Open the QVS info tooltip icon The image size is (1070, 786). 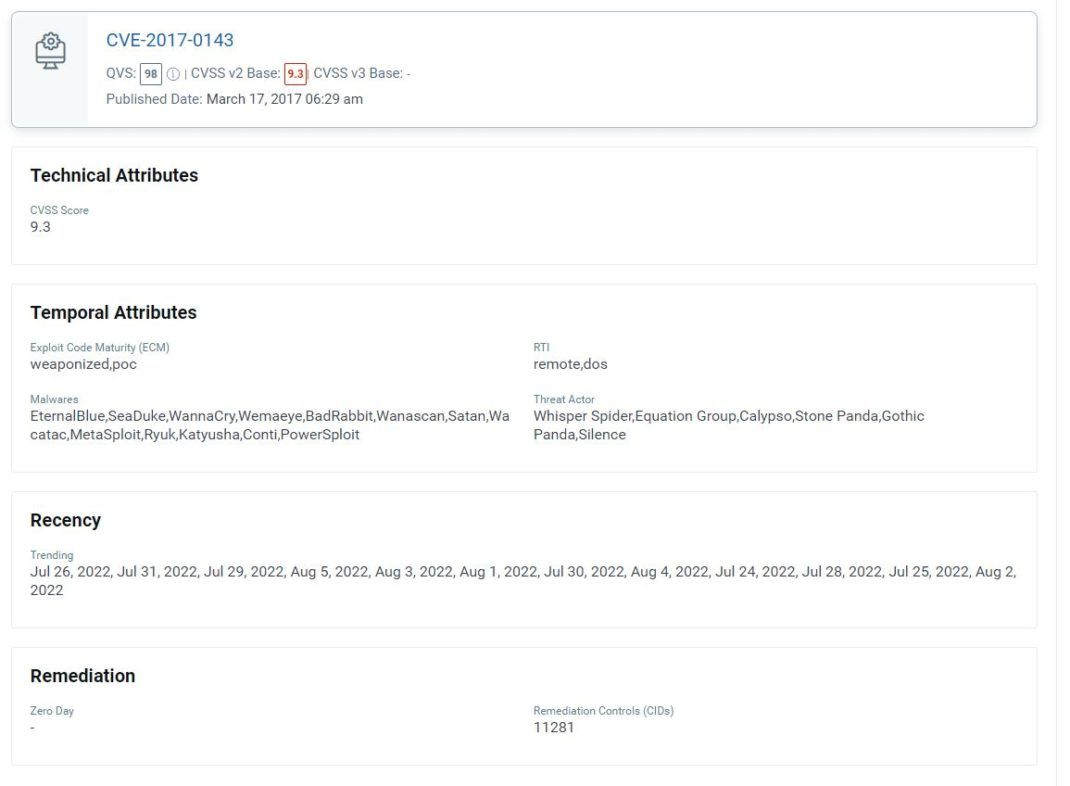pyautogui.click(x=172, y=72)
